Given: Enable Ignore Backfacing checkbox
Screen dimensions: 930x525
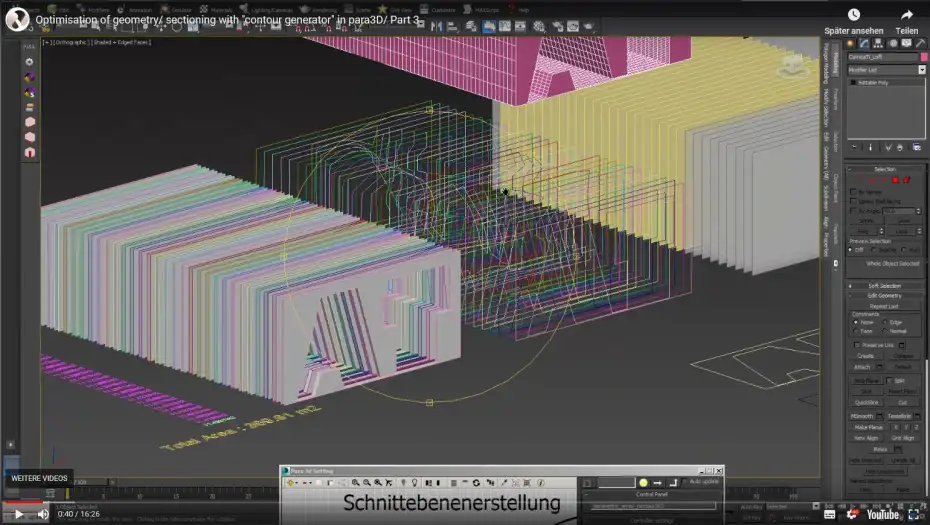Looking at the screenshot, I should click(853, 202).
